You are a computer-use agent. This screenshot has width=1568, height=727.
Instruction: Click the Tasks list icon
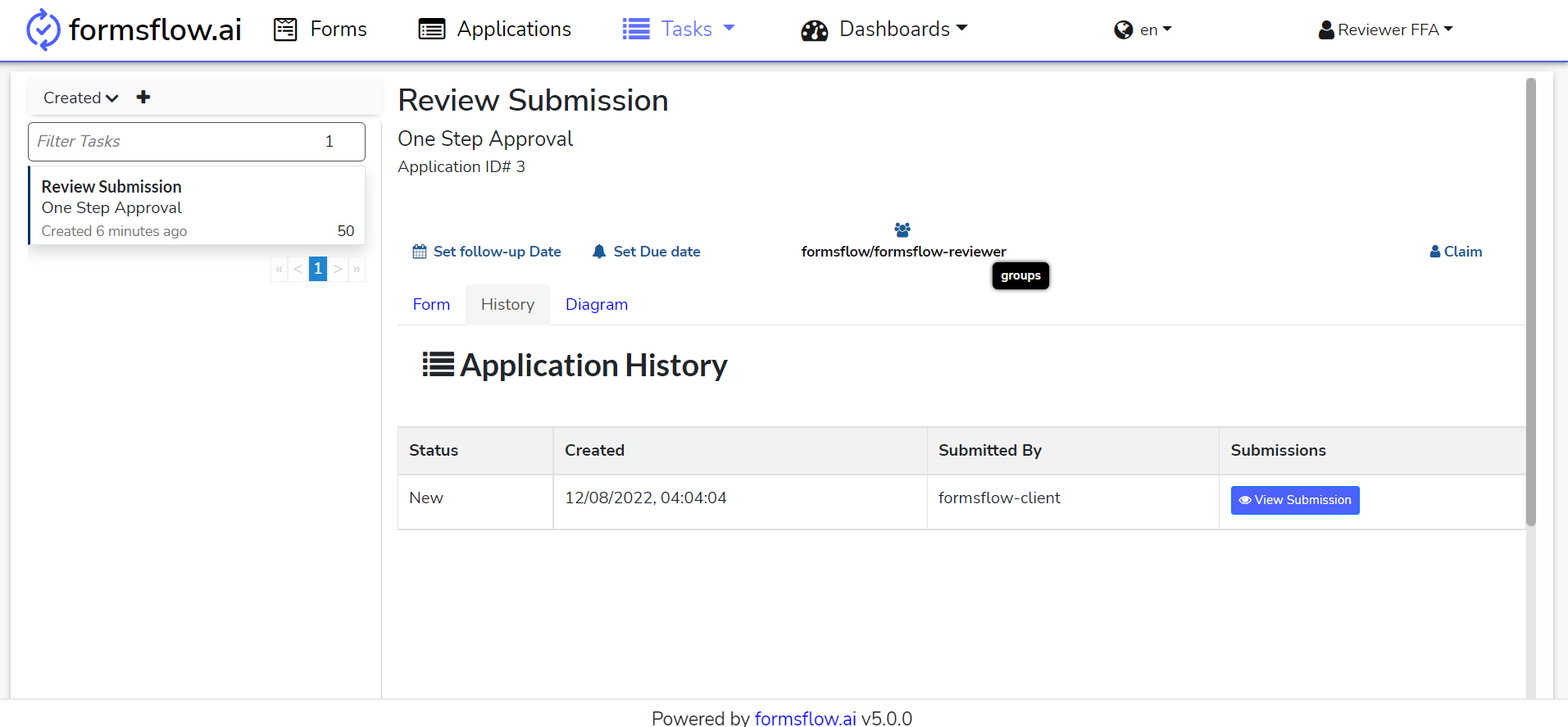[636, 30]
